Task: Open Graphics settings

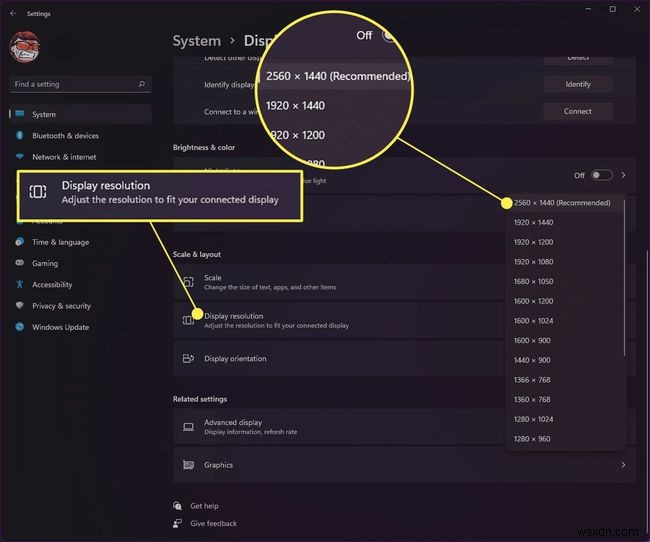Action: (x=404, y=465)
